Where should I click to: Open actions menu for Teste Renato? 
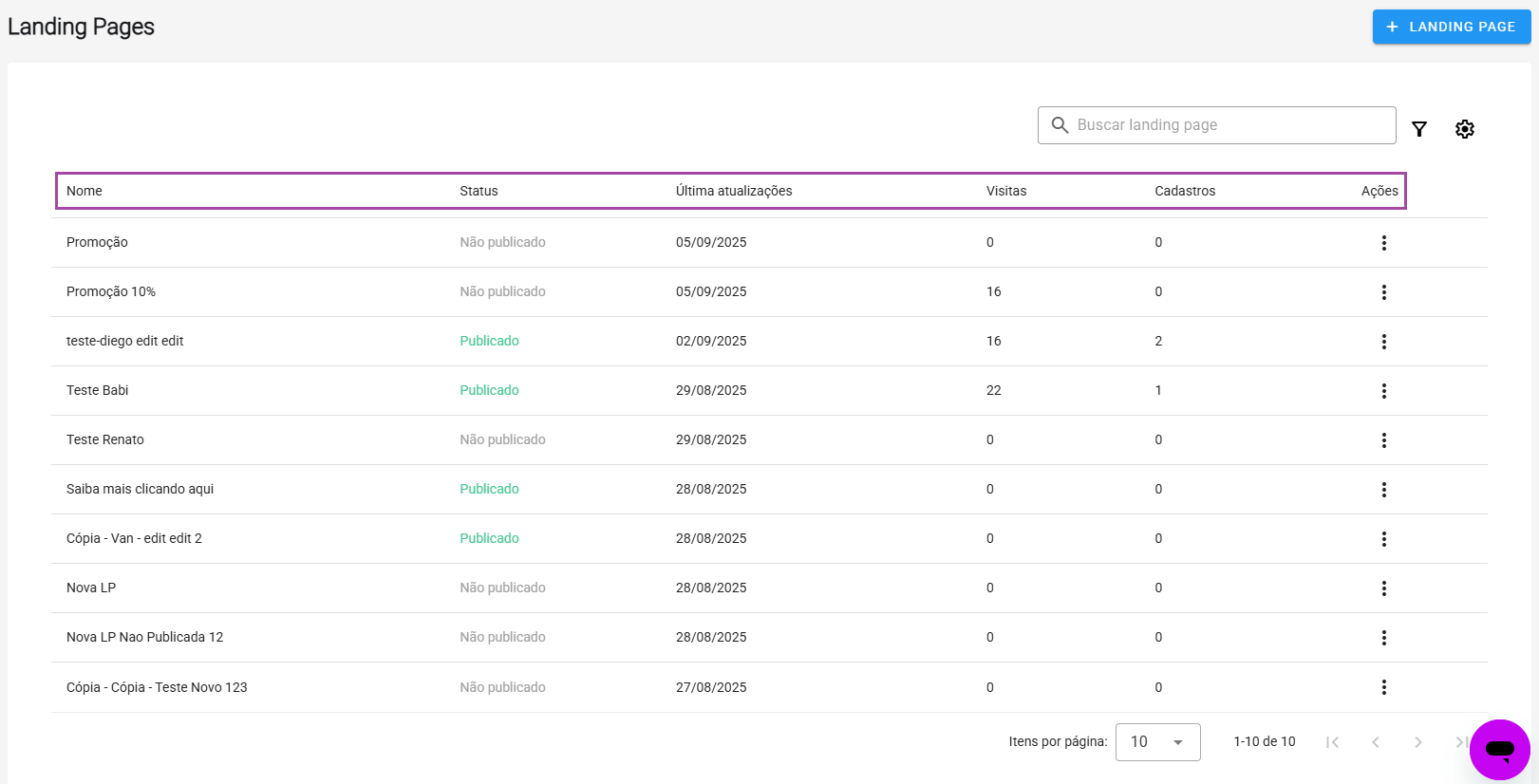coord(1383,440)
